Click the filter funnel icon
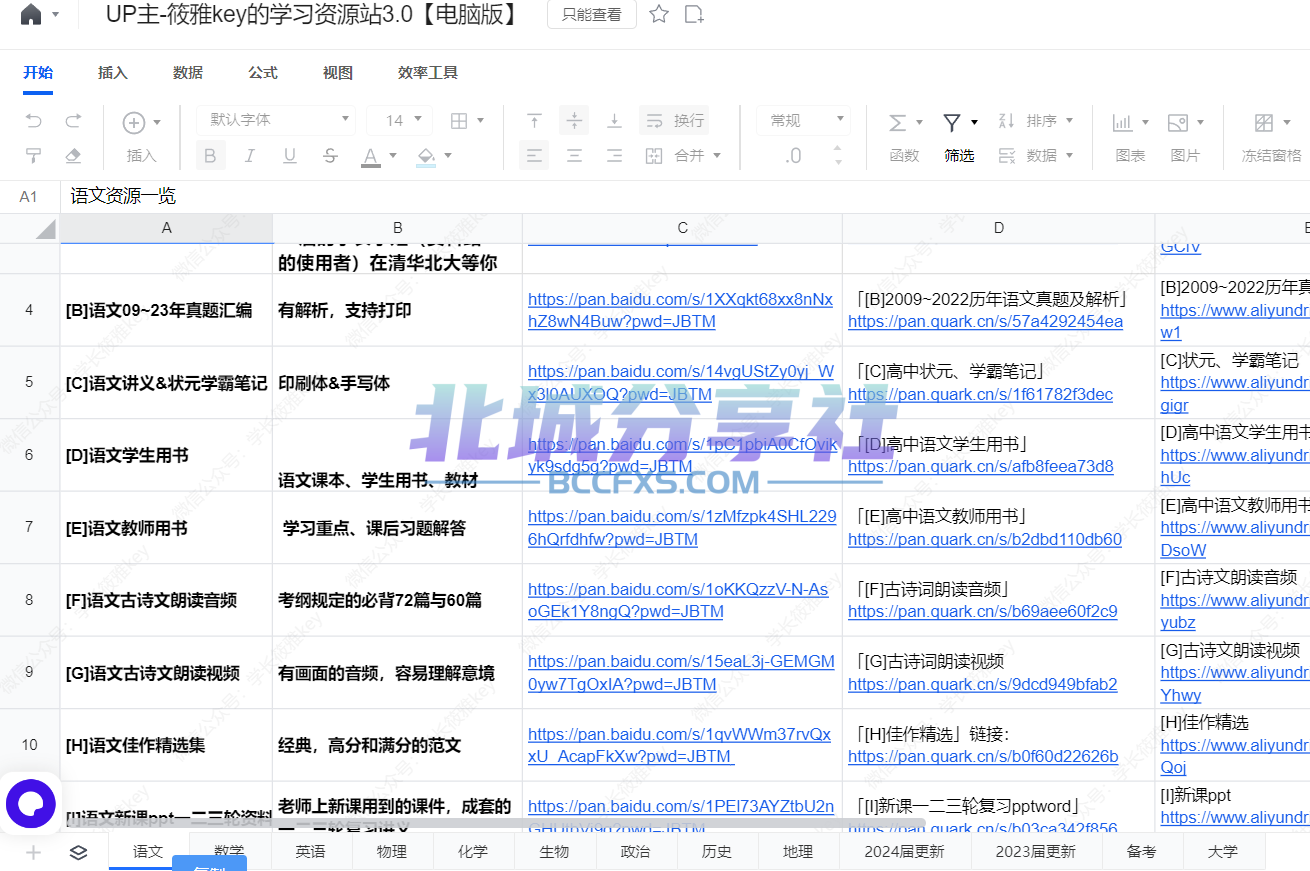 coord(952,122)
